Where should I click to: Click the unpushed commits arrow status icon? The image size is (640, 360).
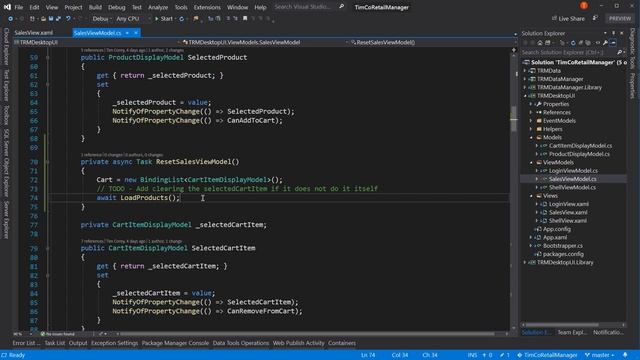487,355
